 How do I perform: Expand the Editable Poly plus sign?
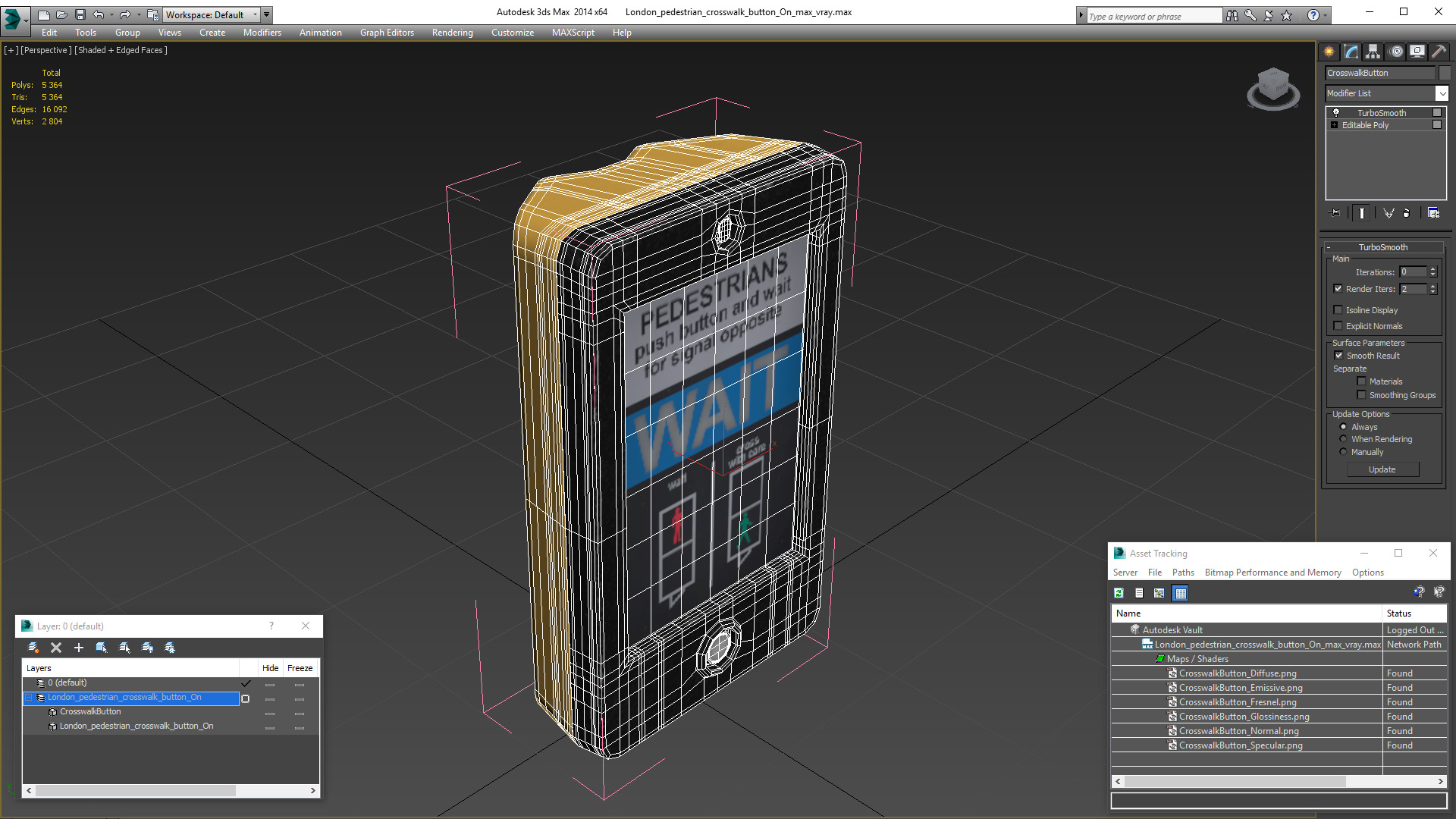click(1335, 125)
